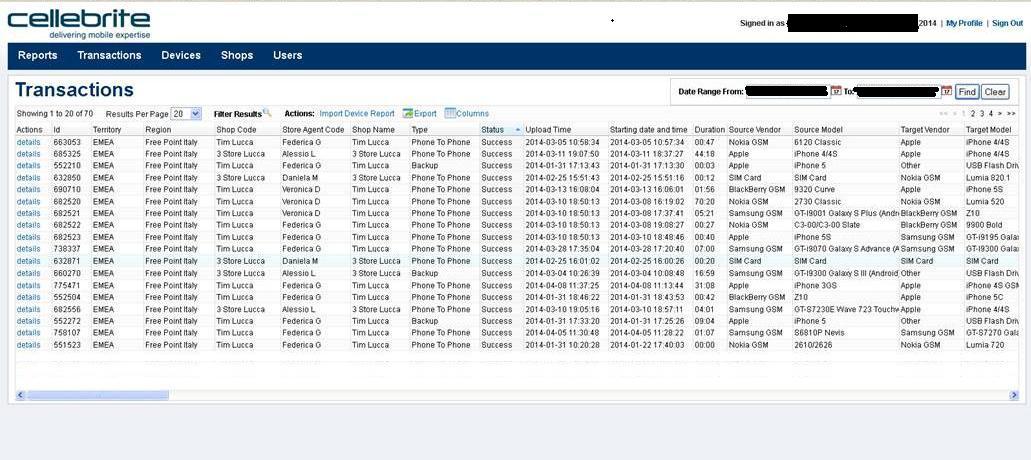Screen dimensions: 1031x460
Task: Select row with Id 632871
Action: pyautogui.click(x=517, y=261)
